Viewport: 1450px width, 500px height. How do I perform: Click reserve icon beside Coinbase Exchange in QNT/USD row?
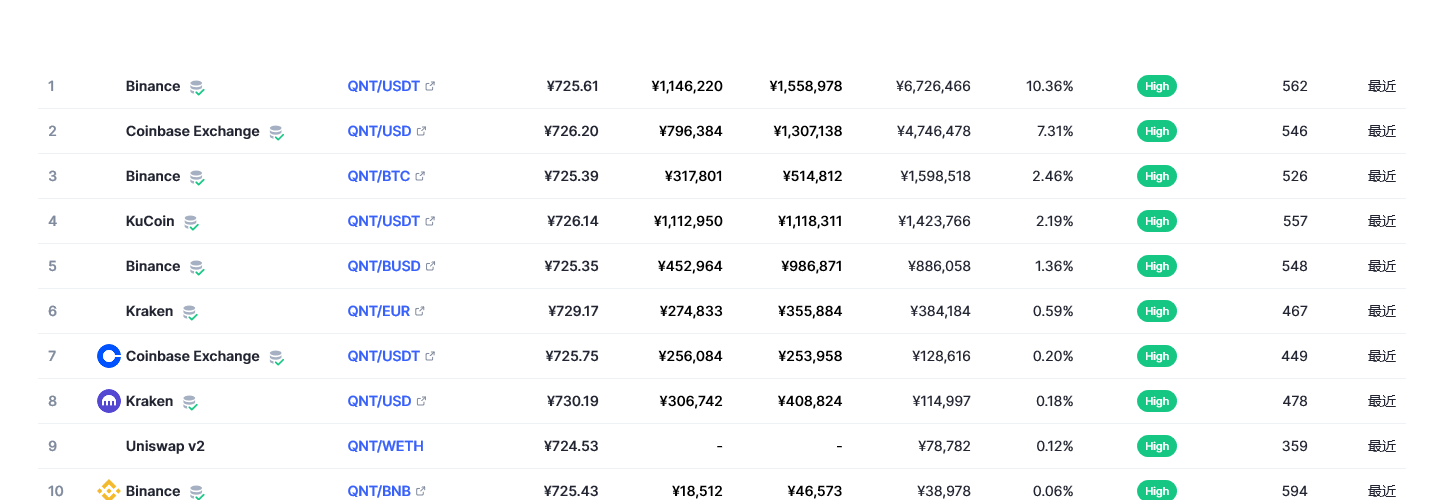(x=277, y=132)
